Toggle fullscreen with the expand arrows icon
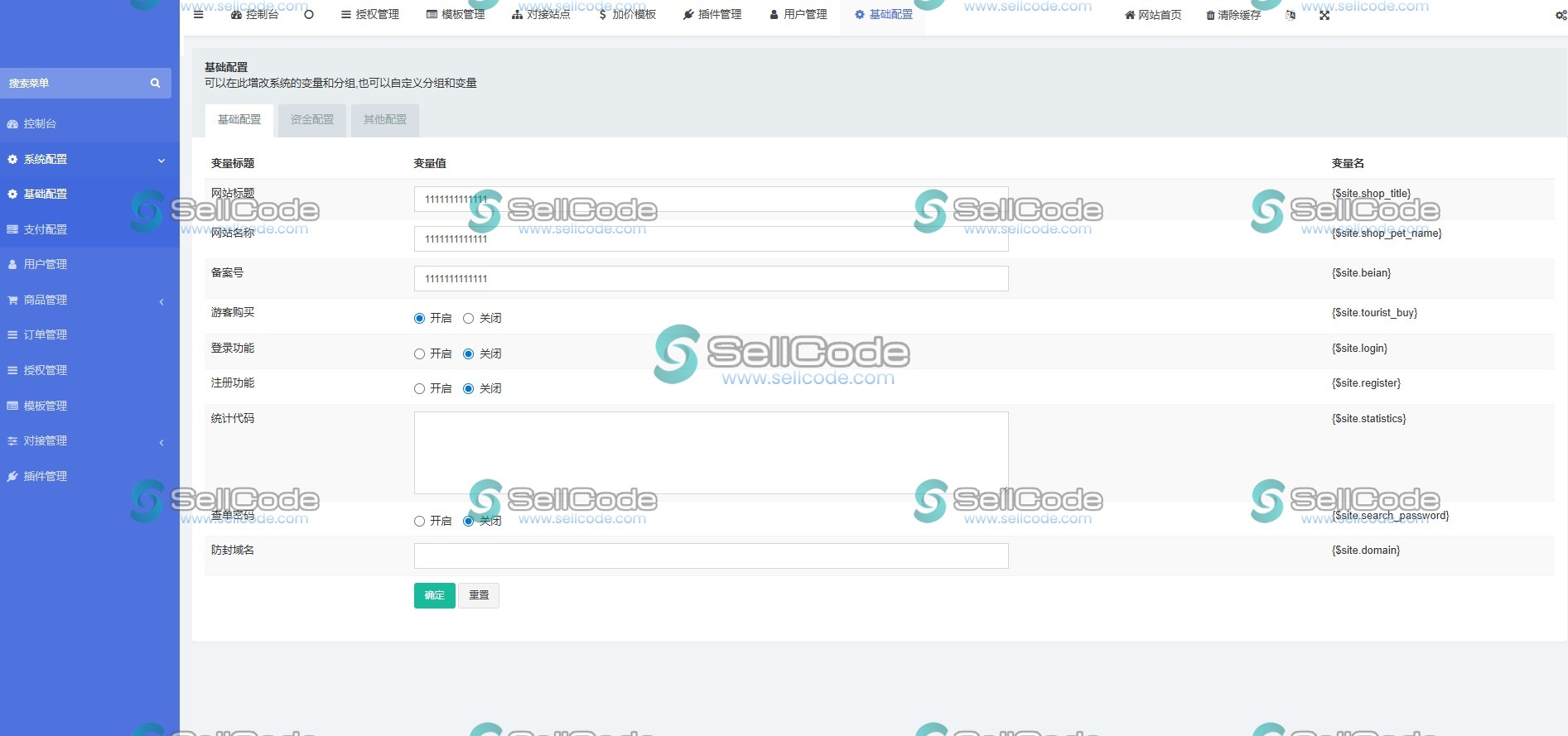Screen dimensions: 1568x736 pos(1324,15)
